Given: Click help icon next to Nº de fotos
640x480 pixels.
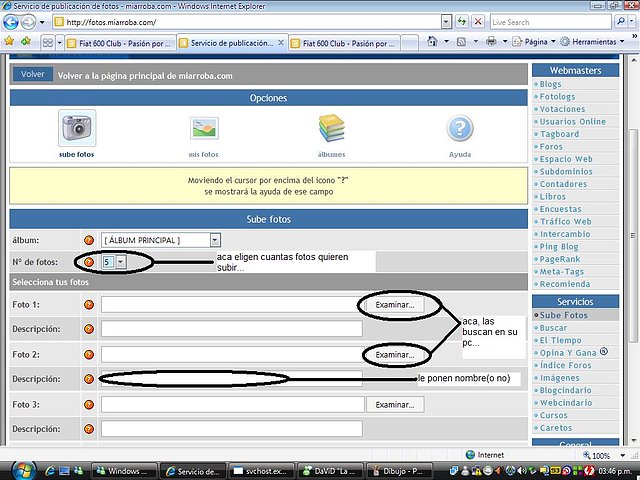Looking at the screenshot, I should 89,262.
